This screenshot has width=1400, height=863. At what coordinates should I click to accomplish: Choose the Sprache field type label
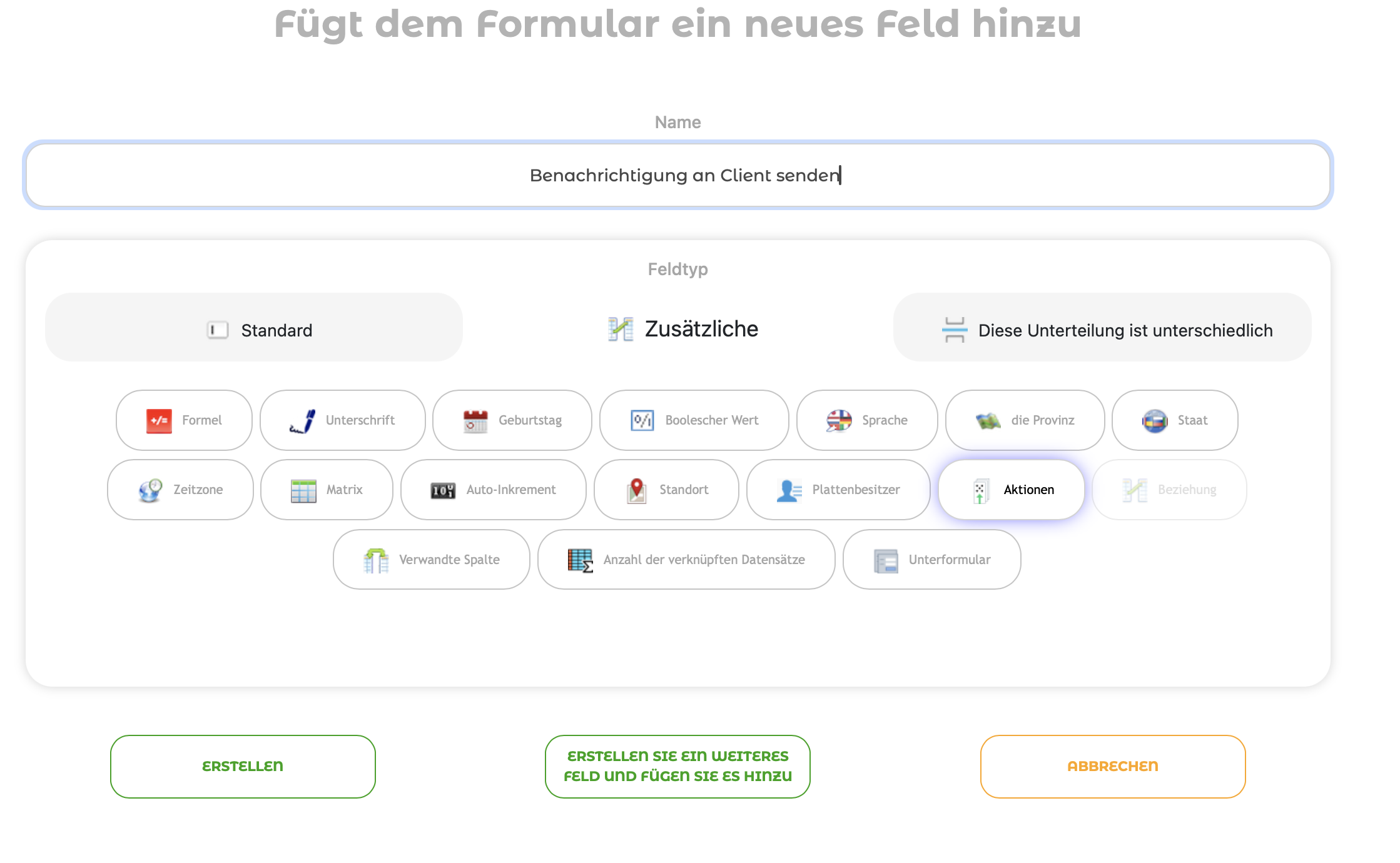885,420
